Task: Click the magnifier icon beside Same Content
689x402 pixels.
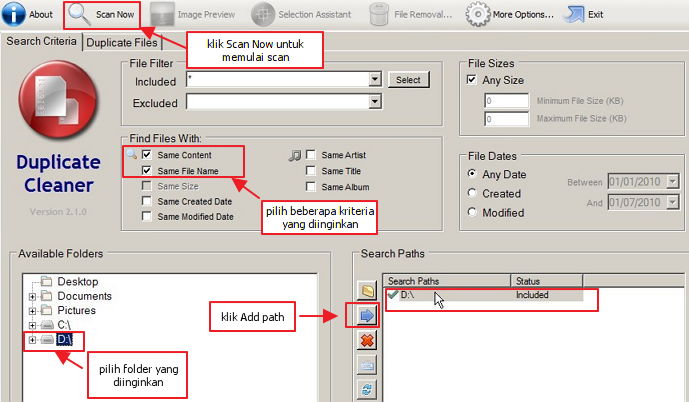Action: coord(131,155)
